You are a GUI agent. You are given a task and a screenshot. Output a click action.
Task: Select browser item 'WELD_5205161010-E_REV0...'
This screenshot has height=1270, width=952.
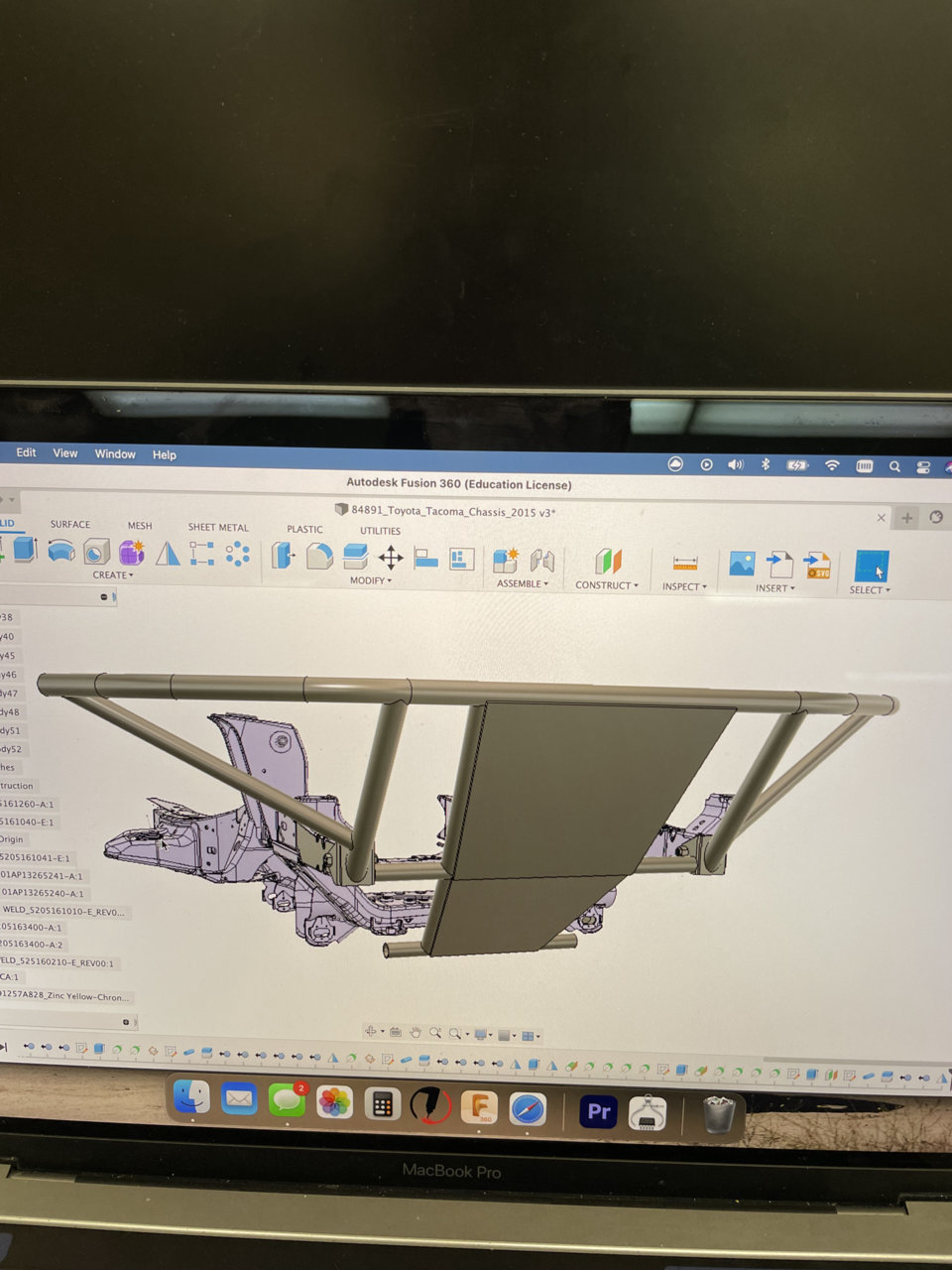tap(63, 910)
